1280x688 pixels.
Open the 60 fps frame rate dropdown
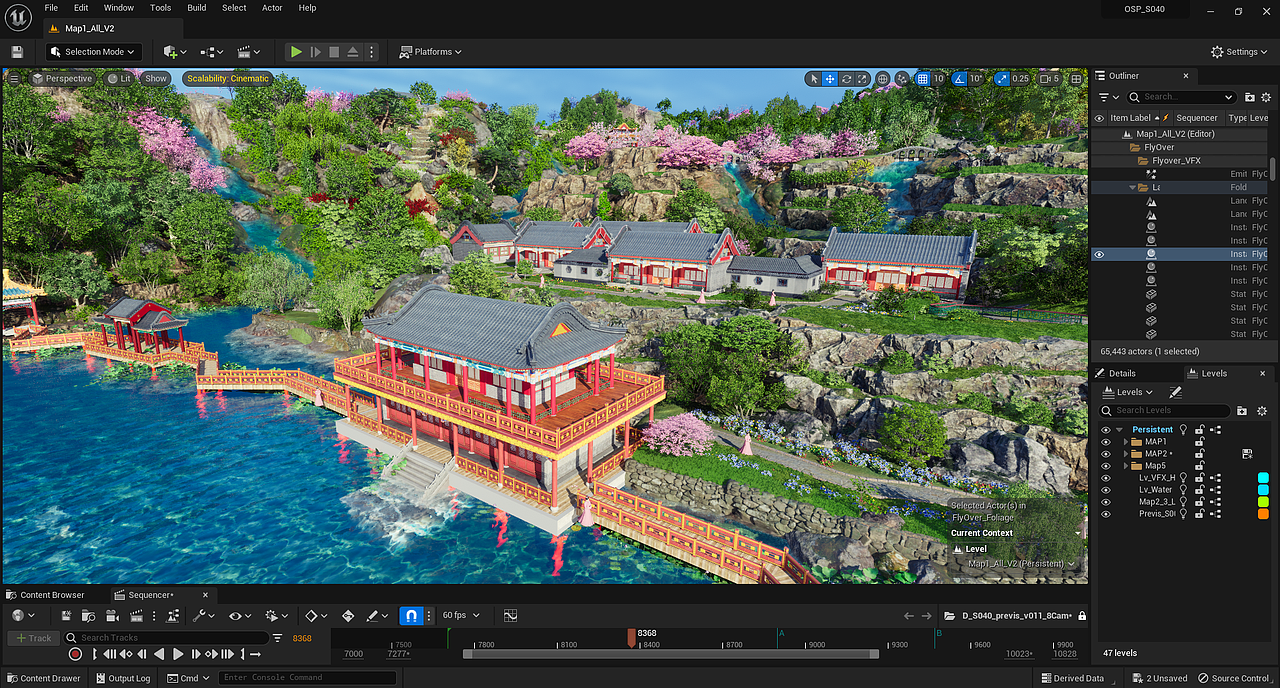pyautogui.click(x=460, y=616)
